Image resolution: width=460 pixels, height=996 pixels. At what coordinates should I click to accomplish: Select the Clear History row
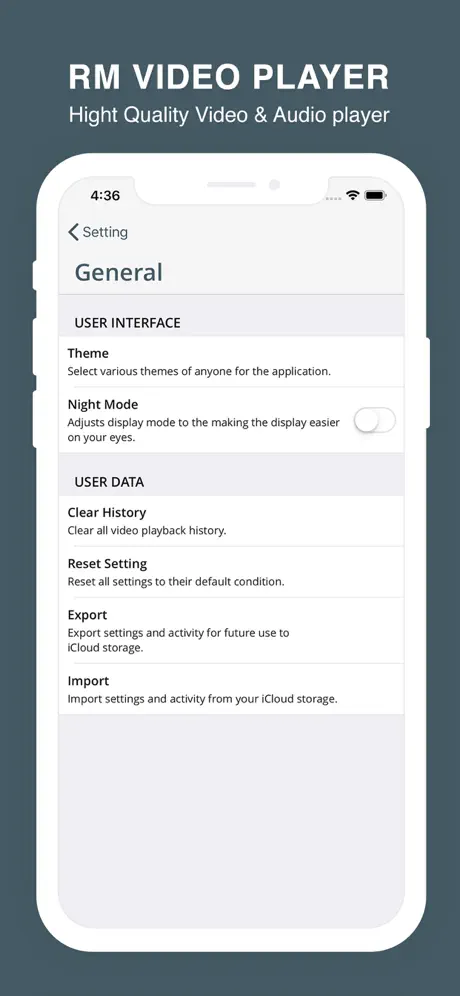[231, 521]
